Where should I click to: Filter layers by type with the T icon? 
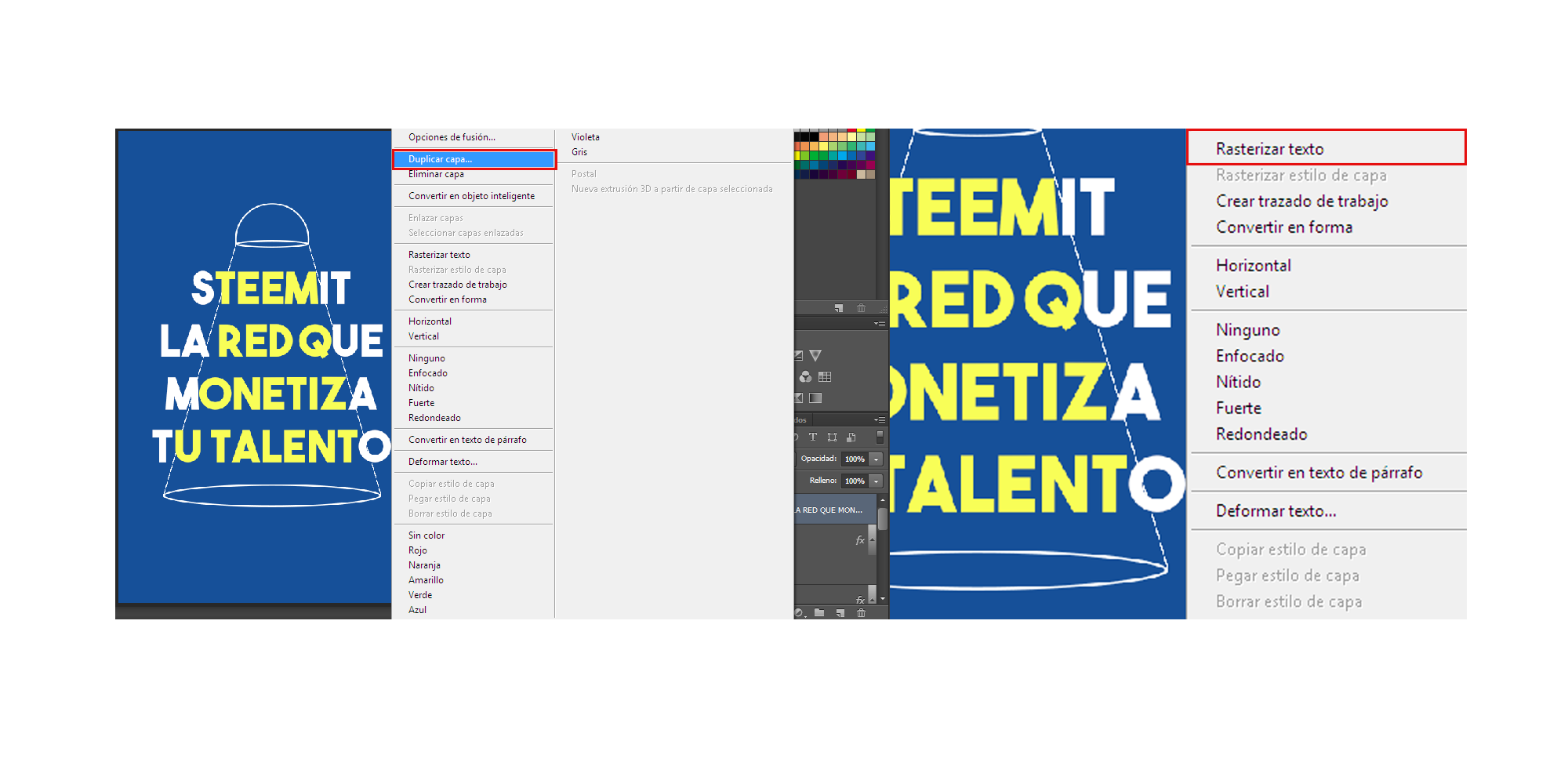[x=813, y=437]
